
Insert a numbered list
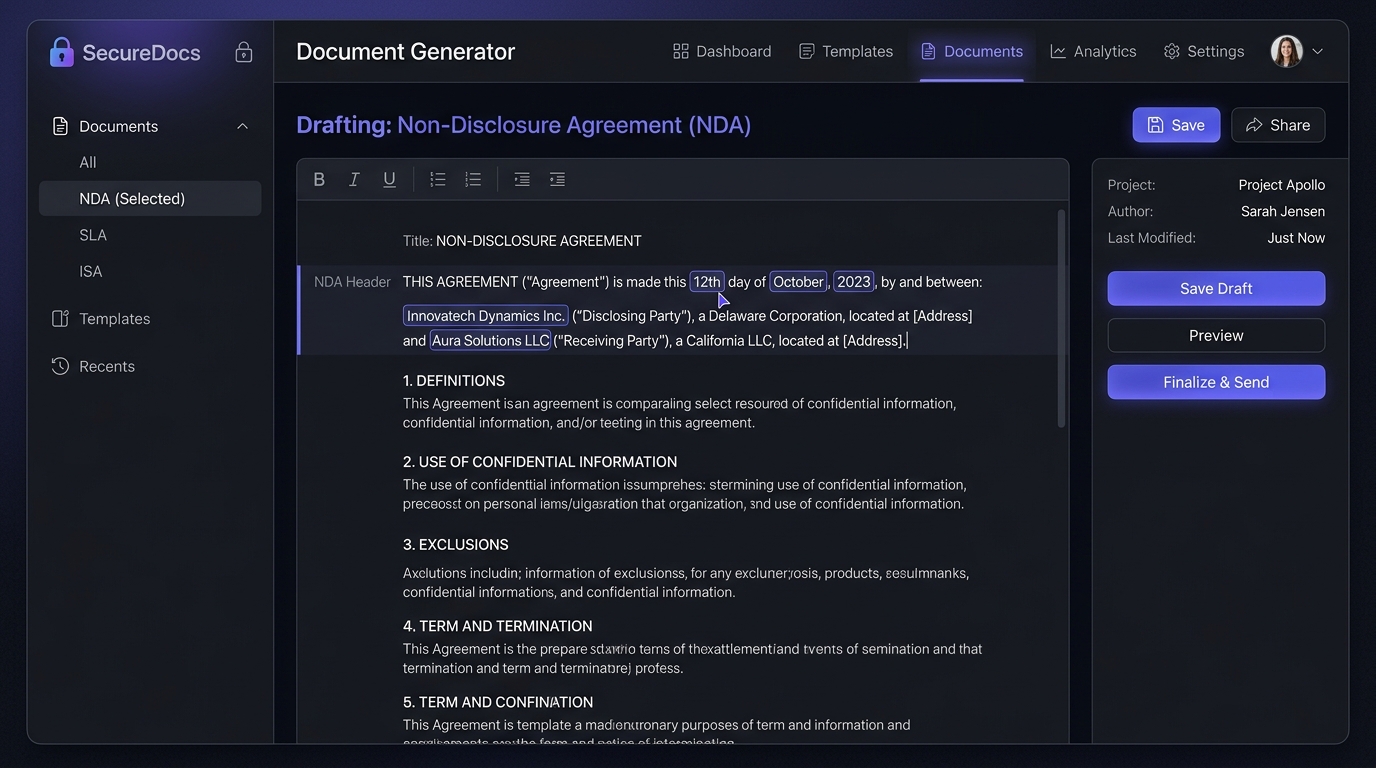tap(473, 179)
